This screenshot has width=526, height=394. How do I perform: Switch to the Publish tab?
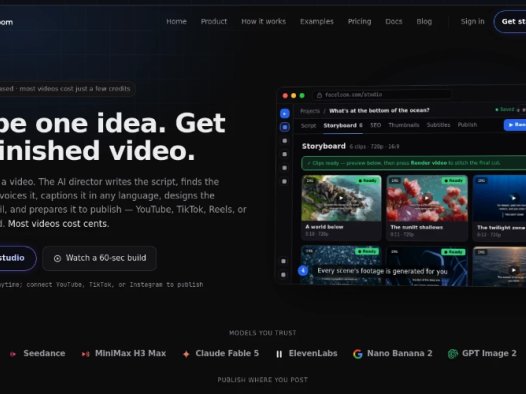[x=467, y=125]
